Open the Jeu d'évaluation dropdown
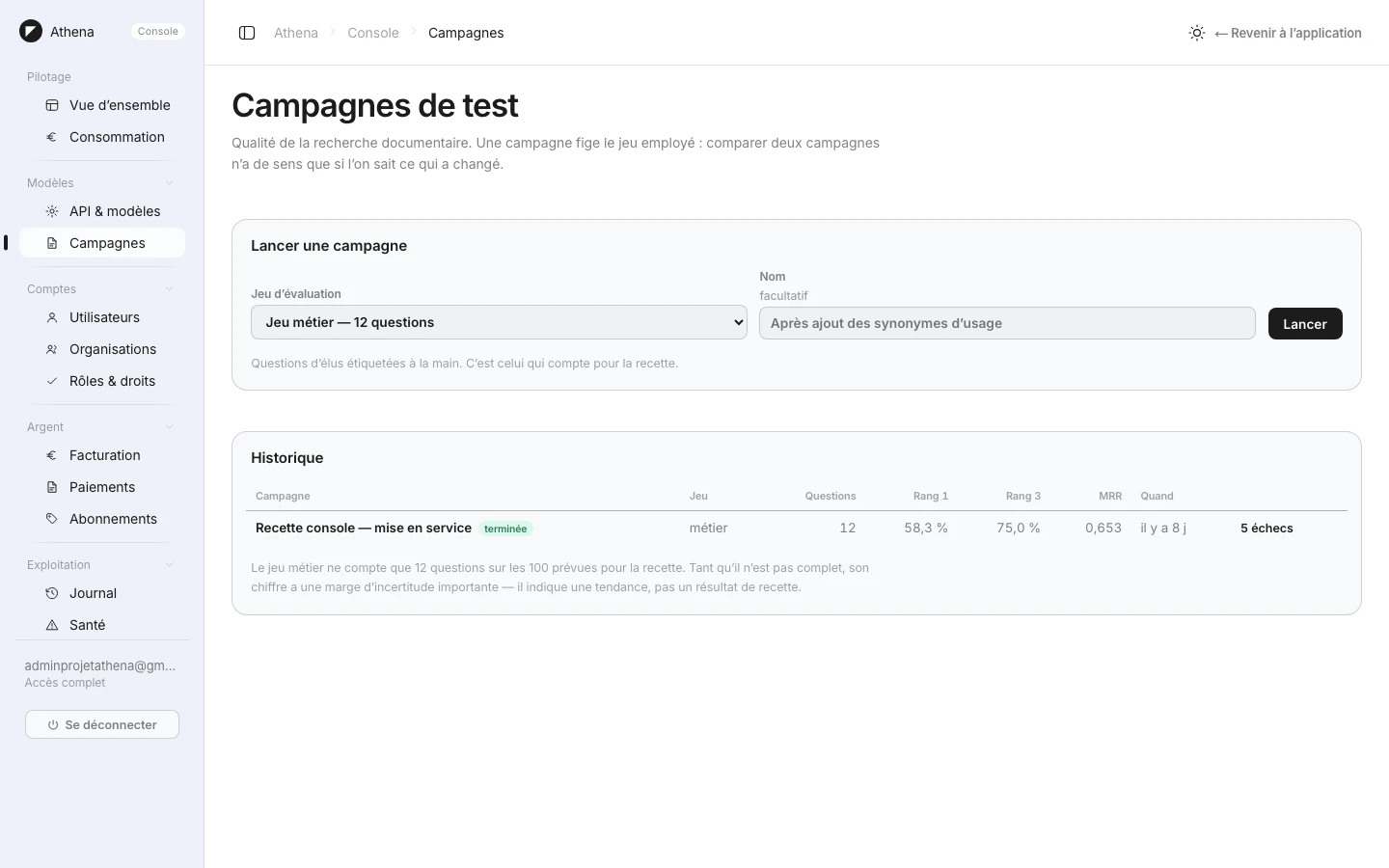 pos(499,322)
